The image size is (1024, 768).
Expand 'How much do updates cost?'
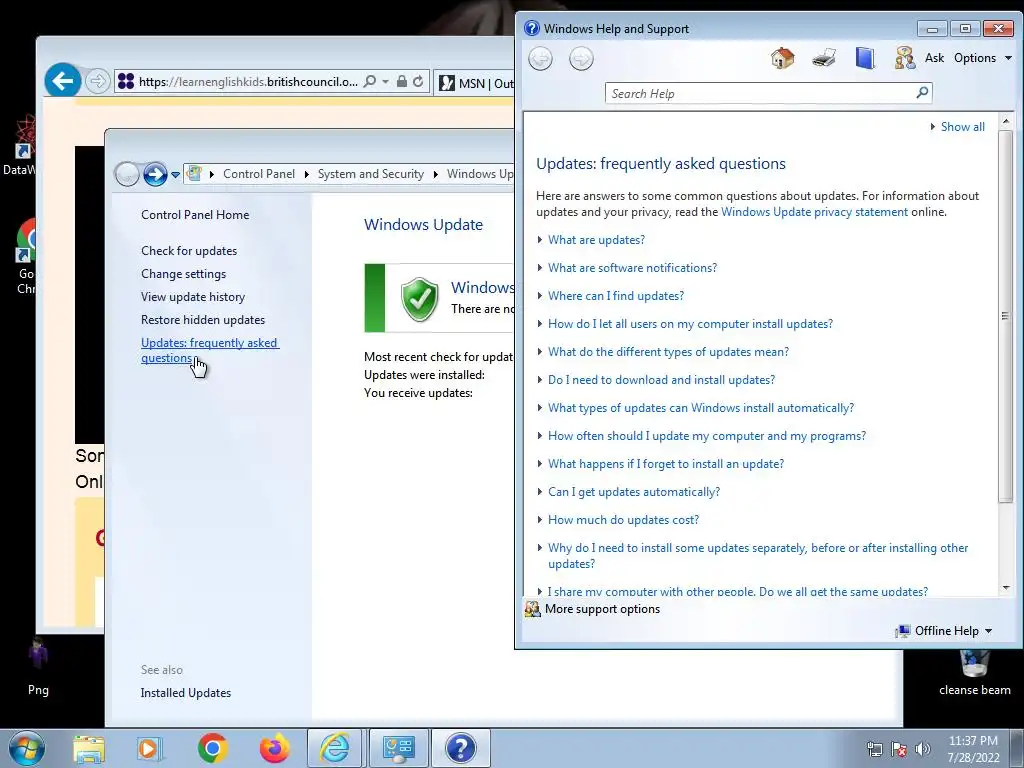(623, 520)
